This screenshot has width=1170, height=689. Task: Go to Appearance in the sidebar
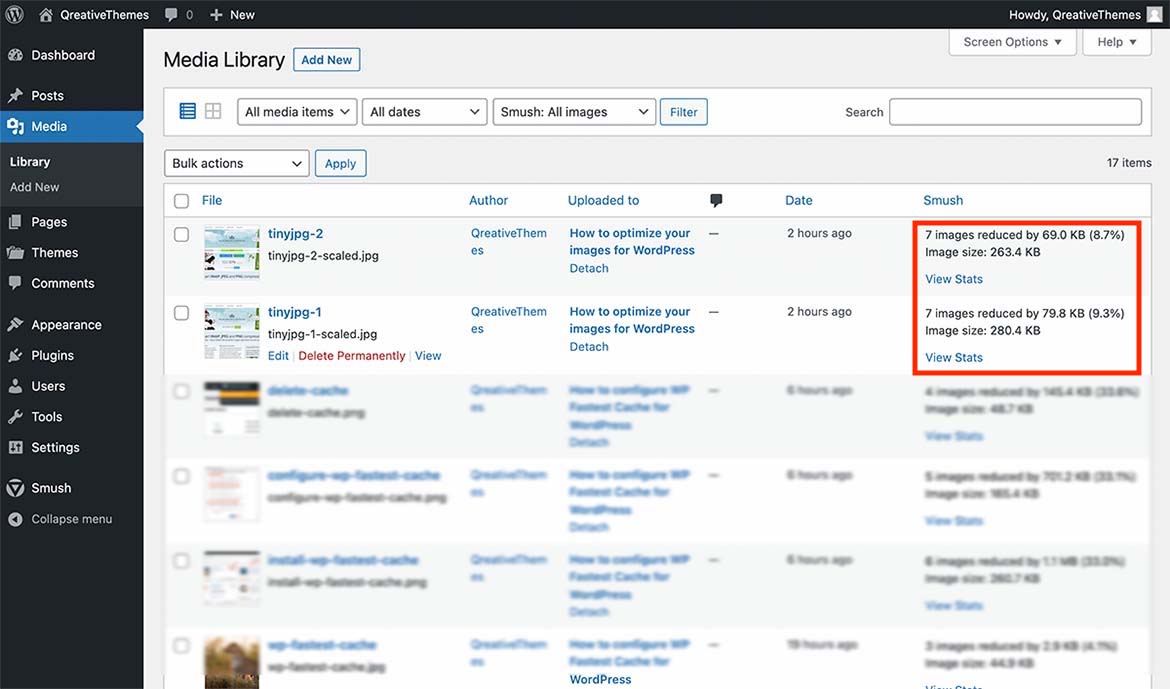(66, 325)
